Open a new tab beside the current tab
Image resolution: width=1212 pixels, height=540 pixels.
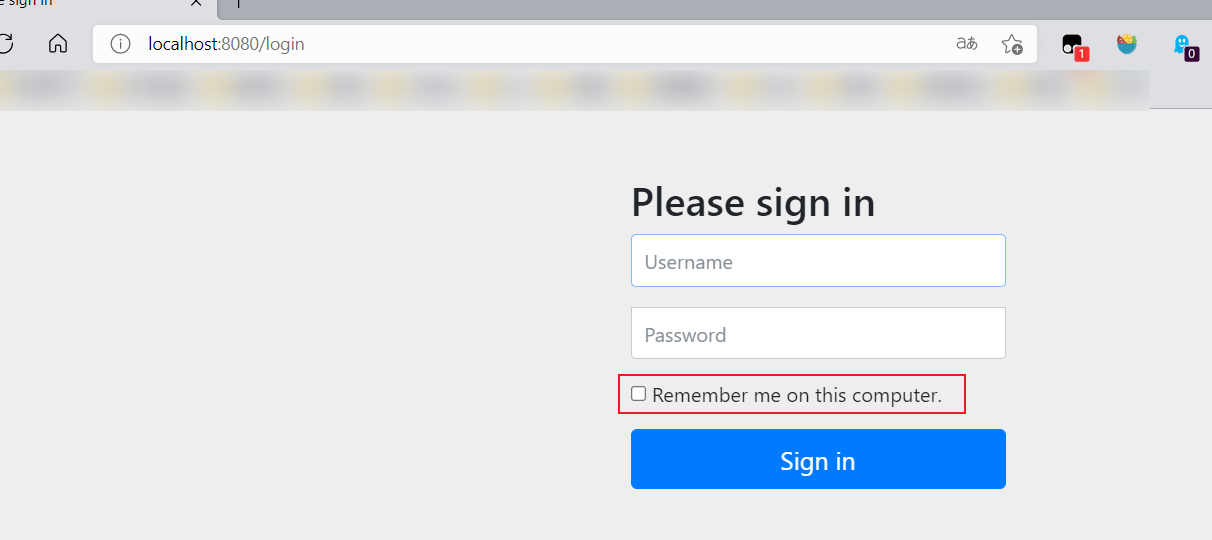[238, 4]
